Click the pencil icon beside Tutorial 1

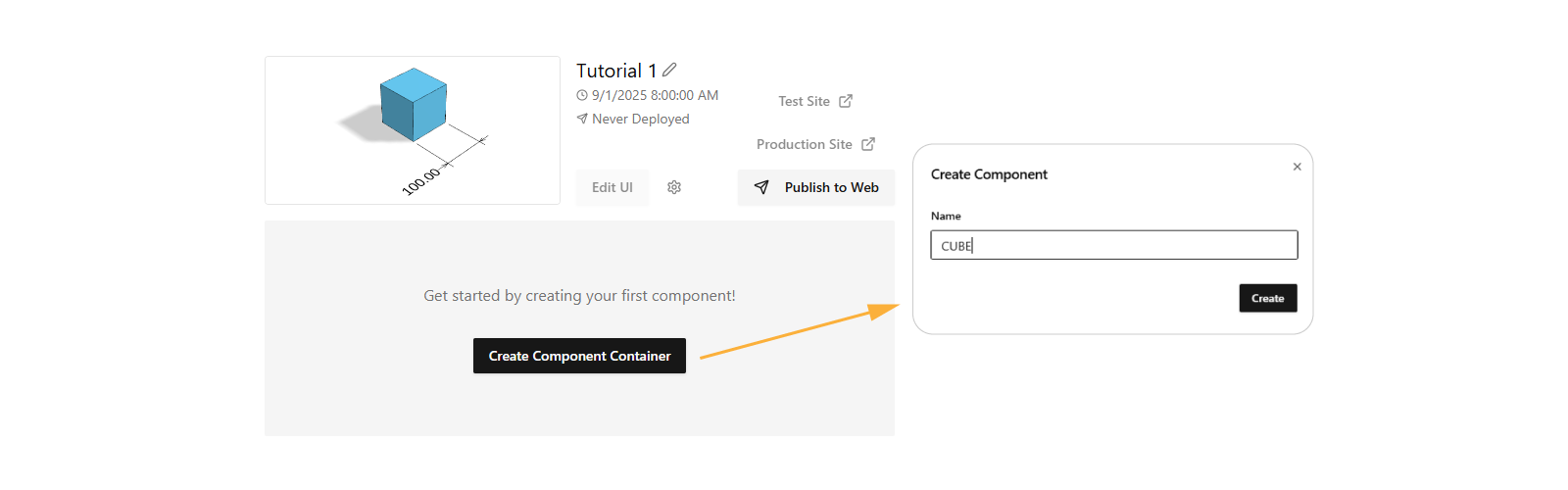669,70
